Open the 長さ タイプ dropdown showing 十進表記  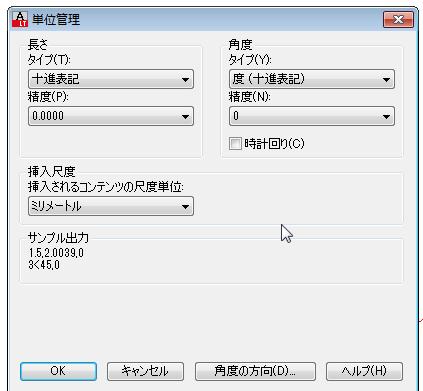(x=111, y=79)
